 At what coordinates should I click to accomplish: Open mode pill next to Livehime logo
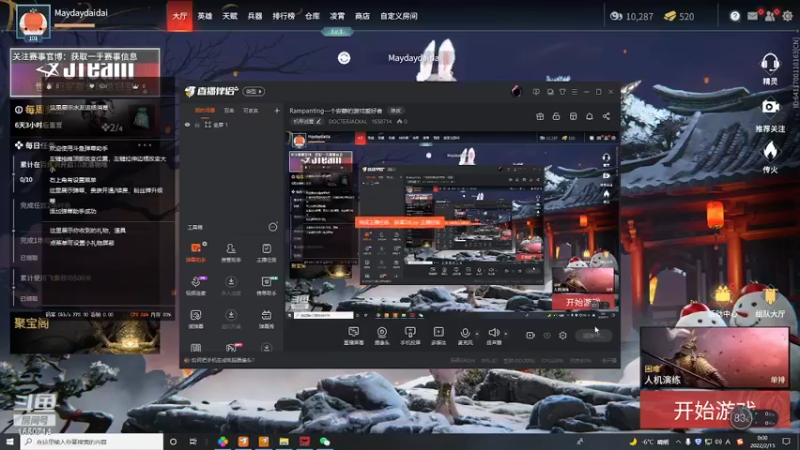click(254, 91)
